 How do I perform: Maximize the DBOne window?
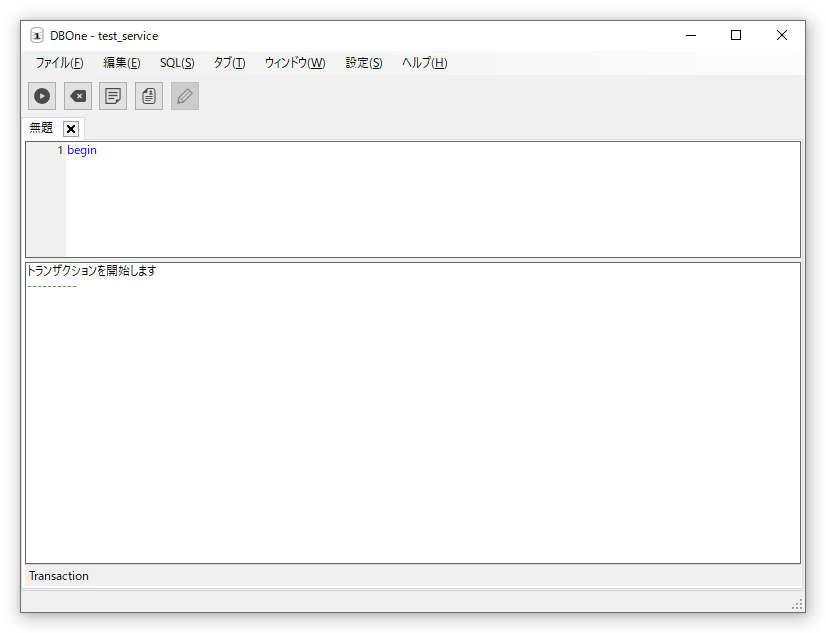[x=736, y=35]
